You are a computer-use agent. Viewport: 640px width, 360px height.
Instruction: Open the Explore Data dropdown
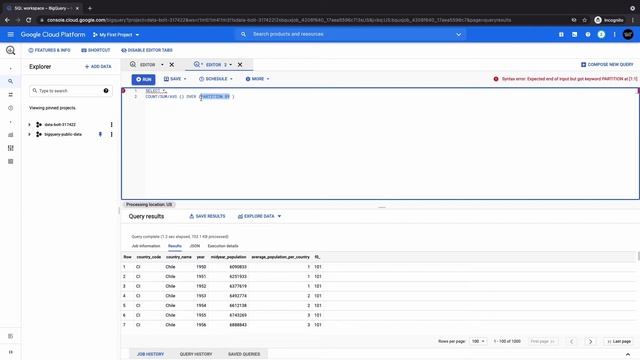coord(260,216)
